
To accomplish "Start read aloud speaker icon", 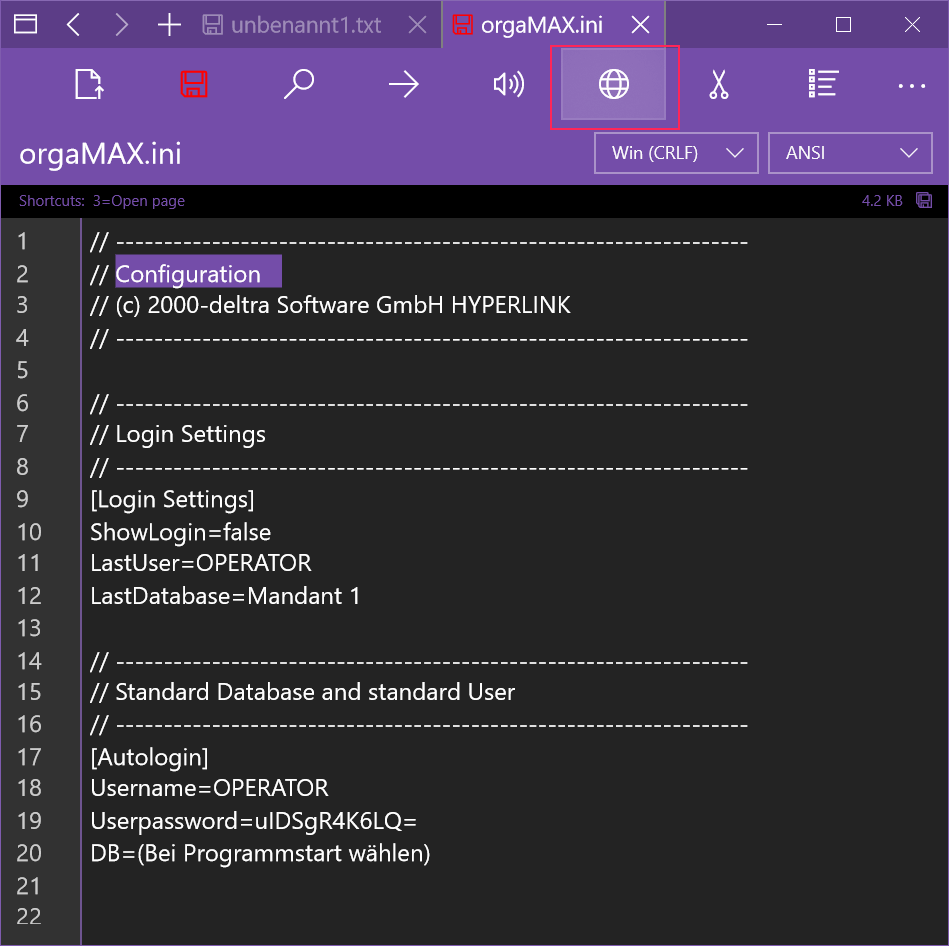I will 509,84.
